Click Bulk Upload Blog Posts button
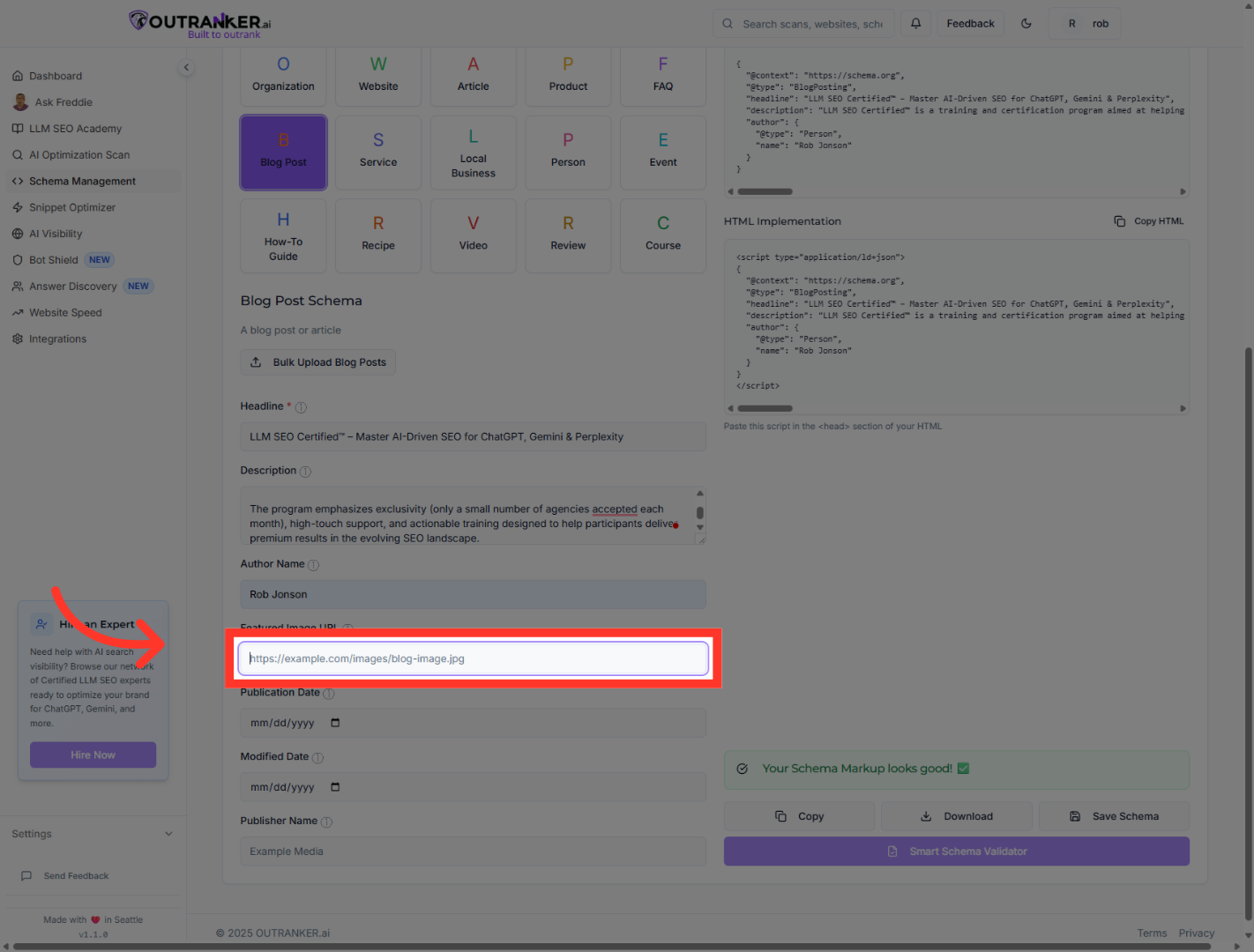The image size is (1254, 952). (318, 362)
